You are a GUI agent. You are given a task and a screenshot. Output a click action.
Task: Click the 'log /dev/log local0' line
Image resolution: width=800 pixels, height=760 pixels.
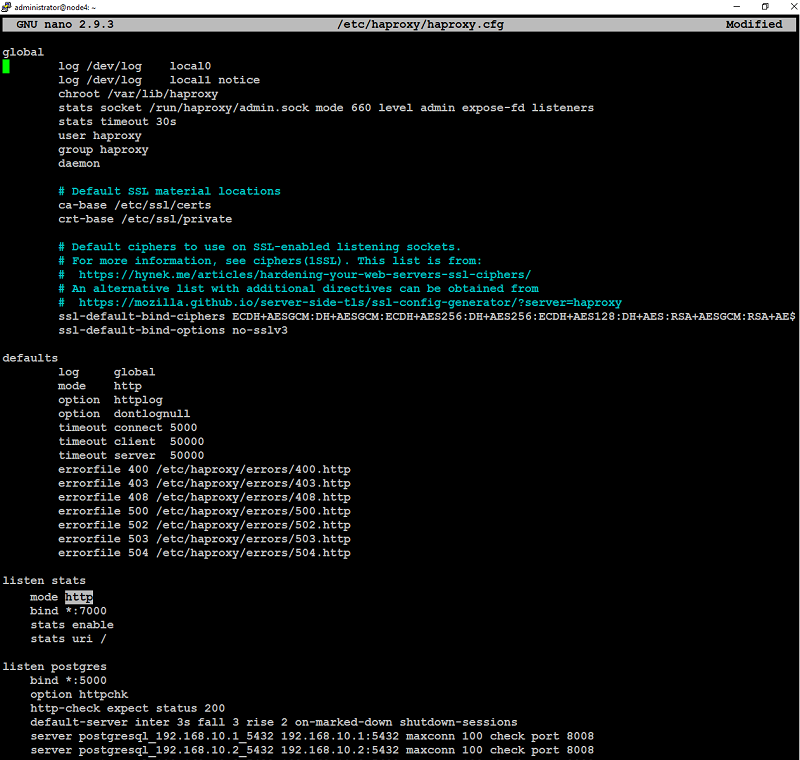[134, 66]
